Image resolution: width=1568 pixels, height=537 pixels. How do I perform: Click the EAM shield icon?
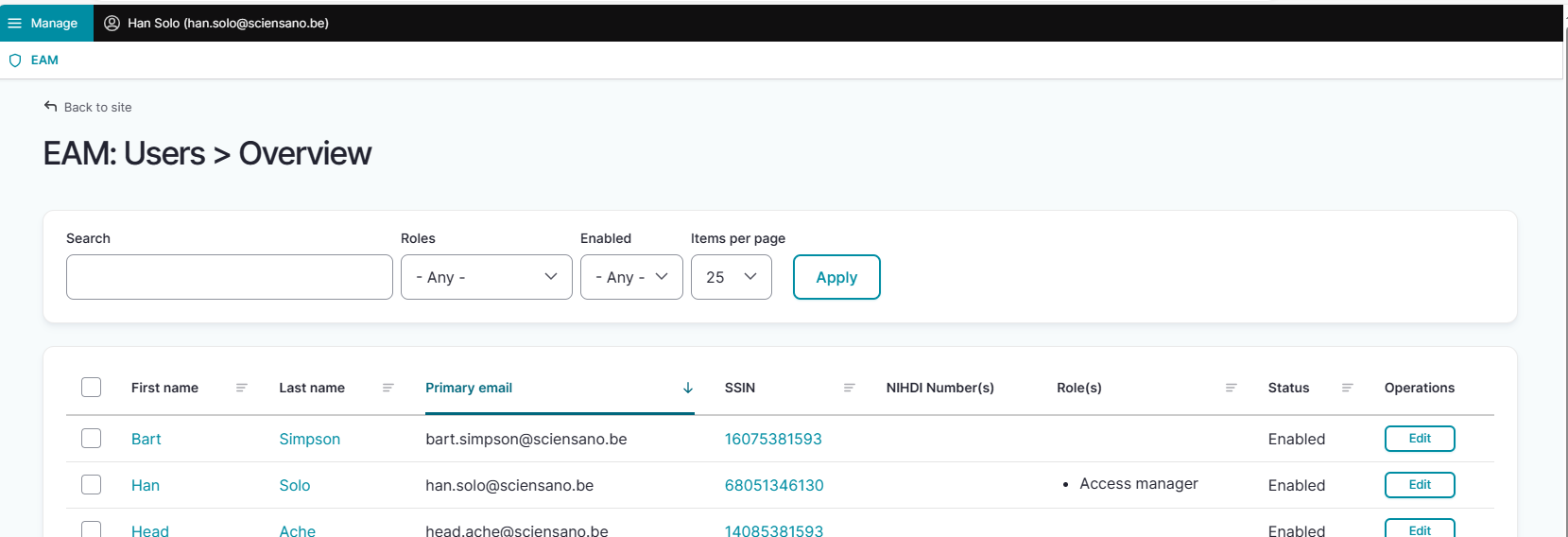click(15, 61)
